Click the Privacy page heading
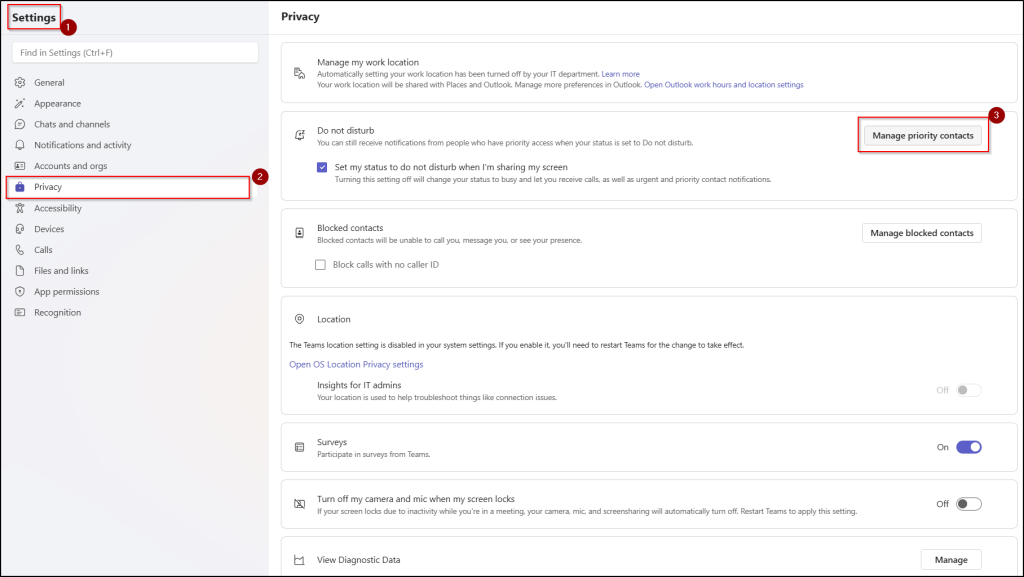This screenshot has width=1024, height=577. (300, 17)
